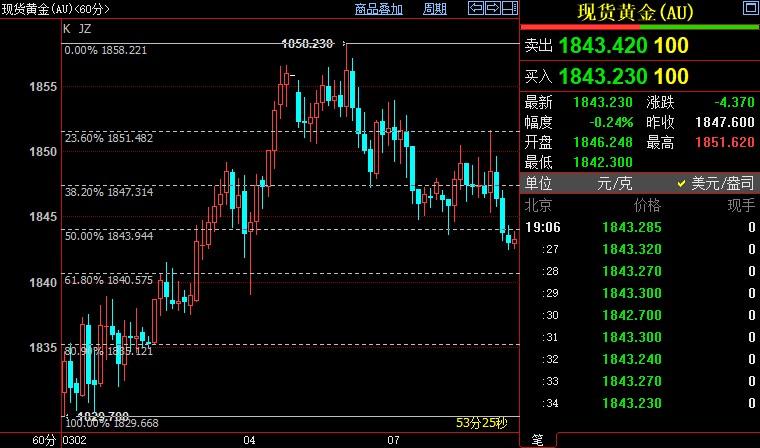Click the 38.20% 1847.314 Fibonacci label
760x448 pixels.
tap(109, 192)
